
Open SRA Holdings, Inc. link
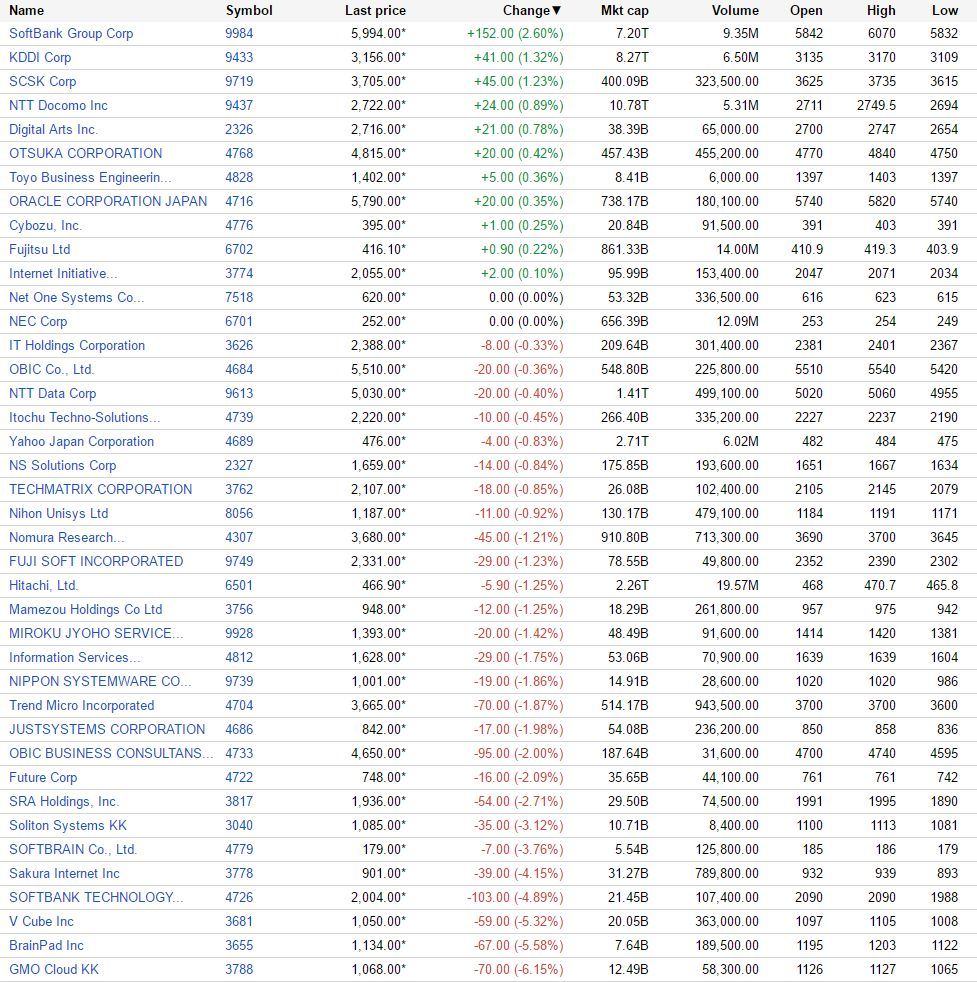64,802
